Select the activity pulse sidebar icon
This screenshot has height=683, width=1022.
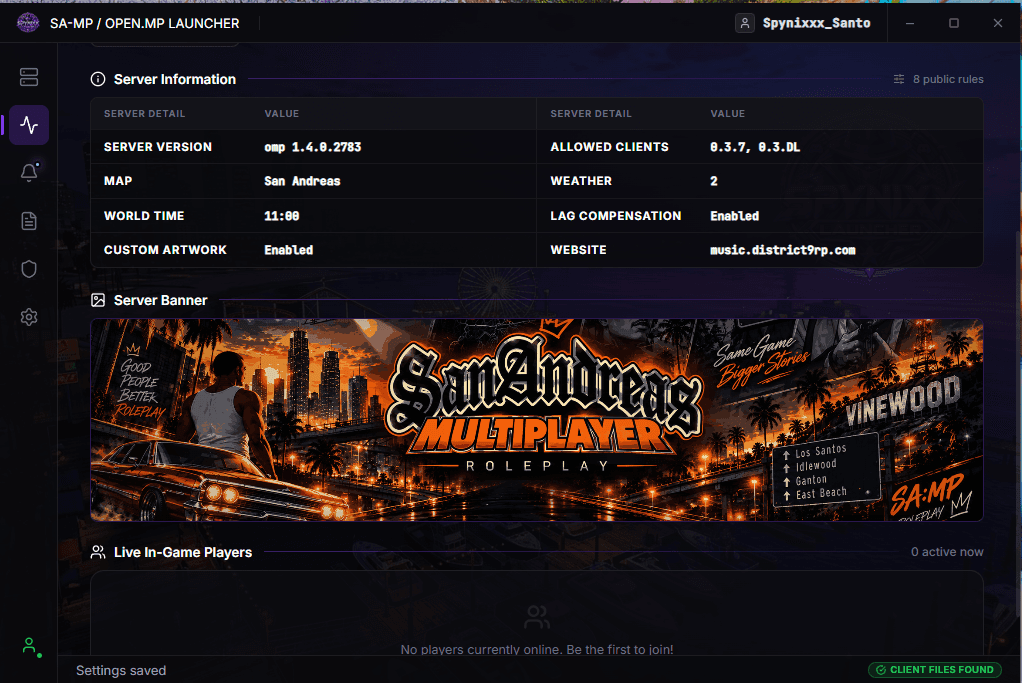point(29,124)
